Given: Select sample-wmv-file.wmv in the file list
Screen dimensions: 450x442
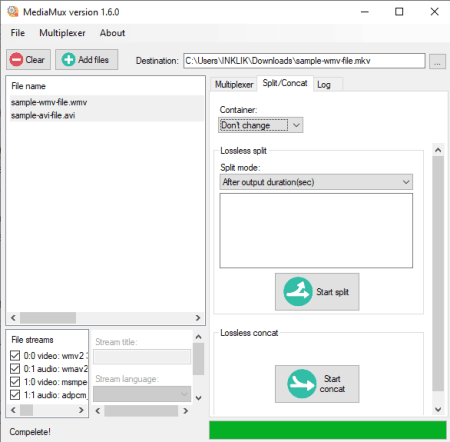Looking at the screenshot, I should [x=107, y=102].
